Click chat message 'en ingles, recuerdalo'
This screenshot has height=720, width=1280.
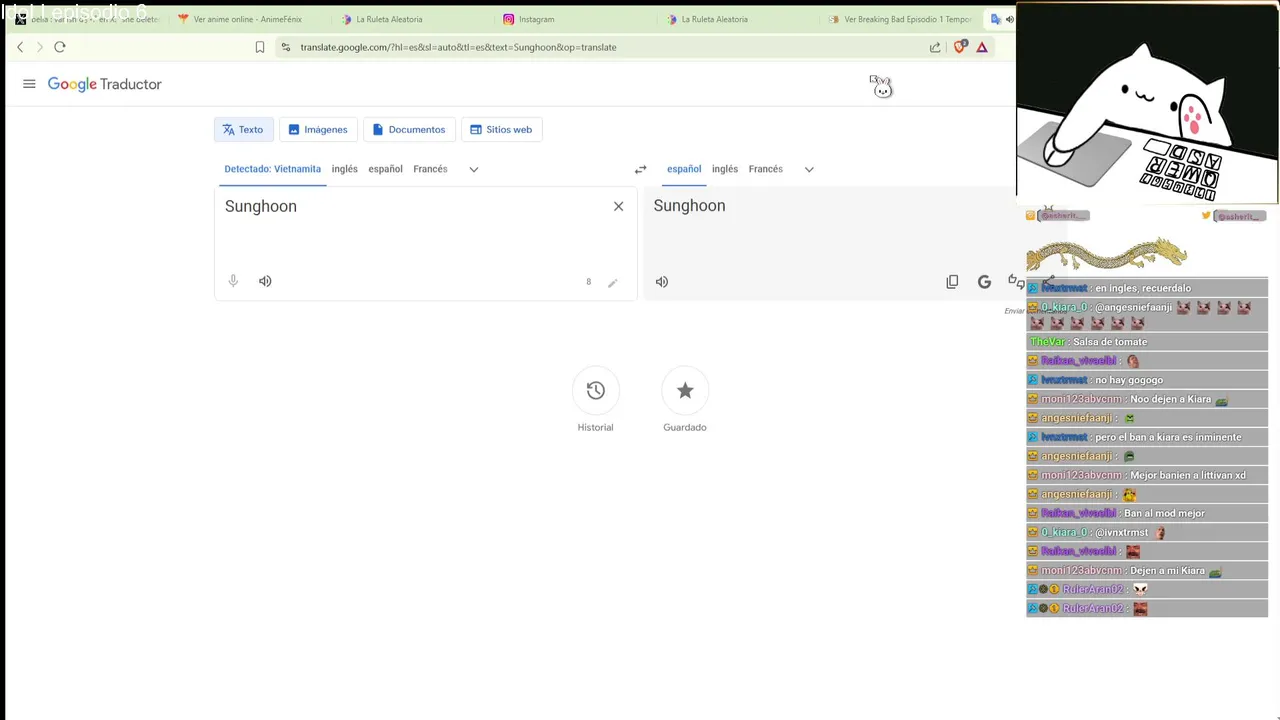1143,288
